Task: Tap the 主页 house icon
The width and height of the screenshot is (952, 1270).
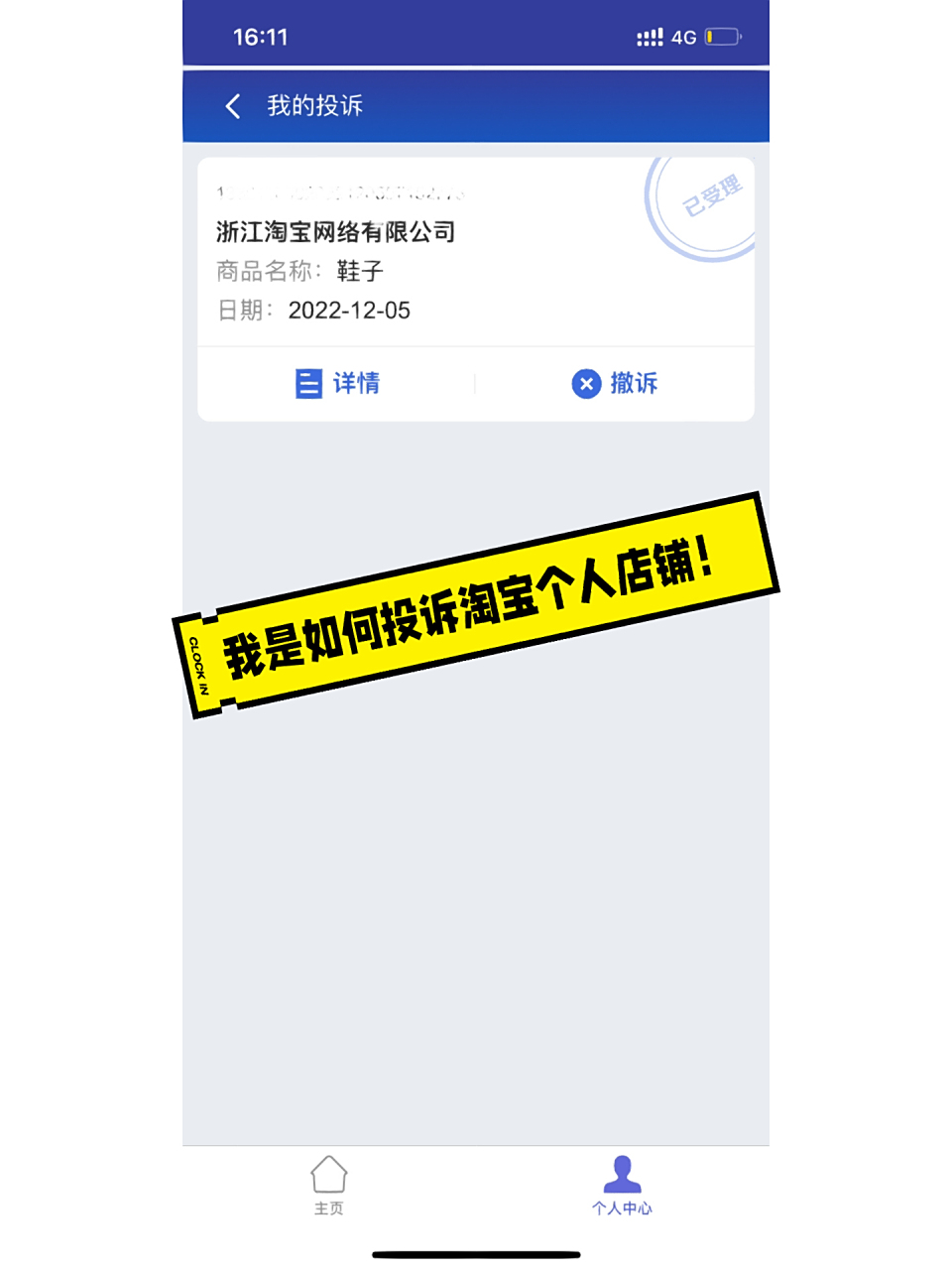Action: coord(328,1174)
